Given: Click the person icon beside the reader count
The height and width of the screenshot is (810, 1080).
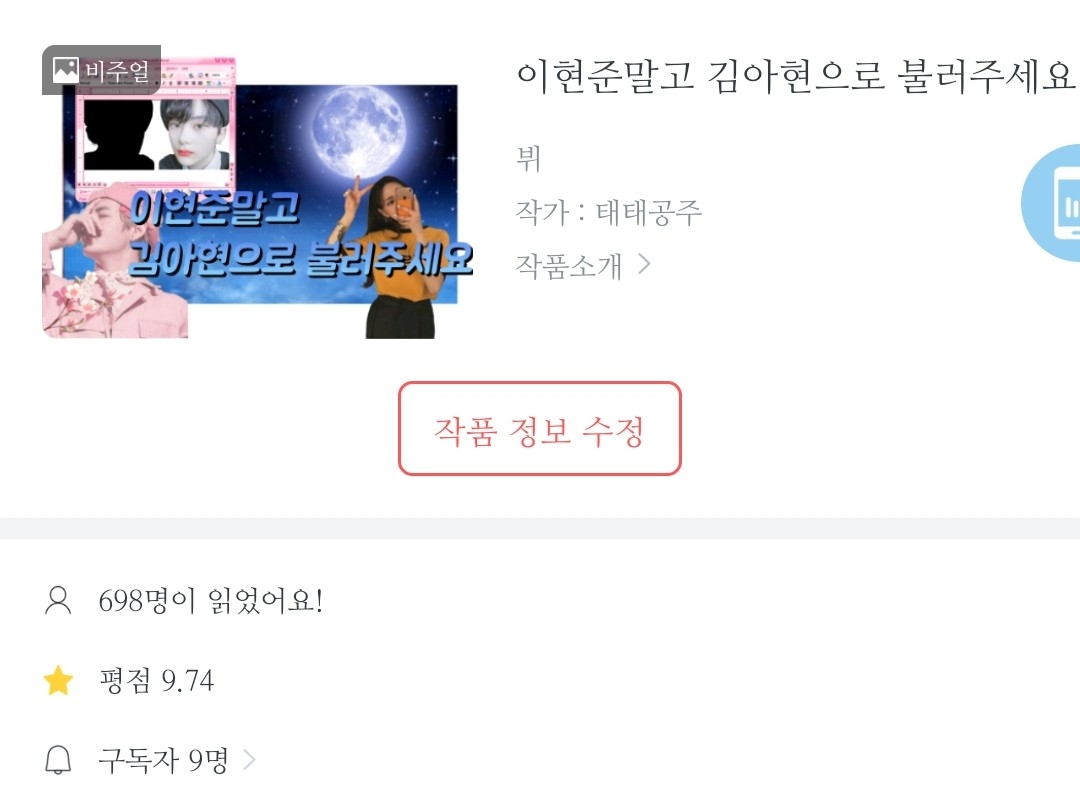Looking at the screenshot, I should (58, 601).
